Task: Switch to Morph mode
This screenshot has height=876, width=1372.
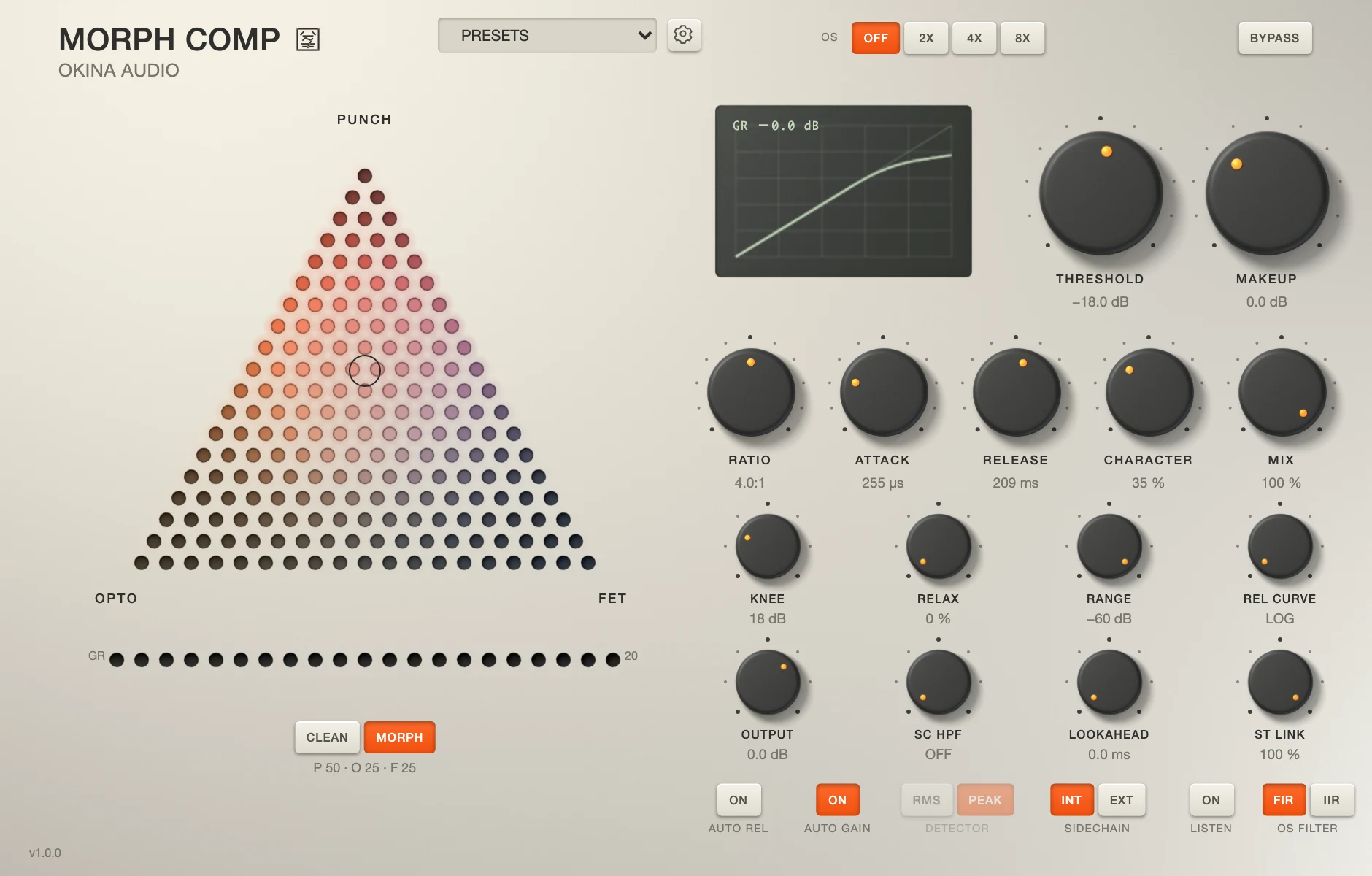Action: [x=399, y=737]
